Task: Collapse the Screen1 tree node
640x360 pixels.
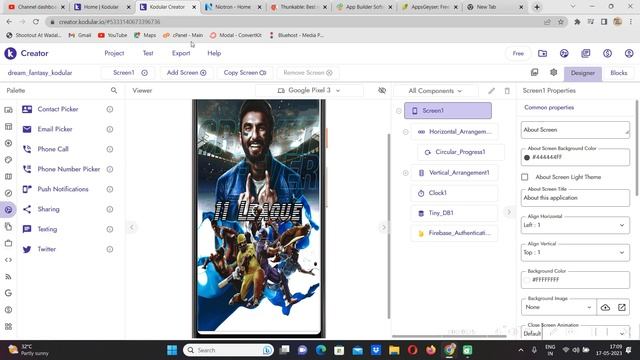Action: pos(399,111)
